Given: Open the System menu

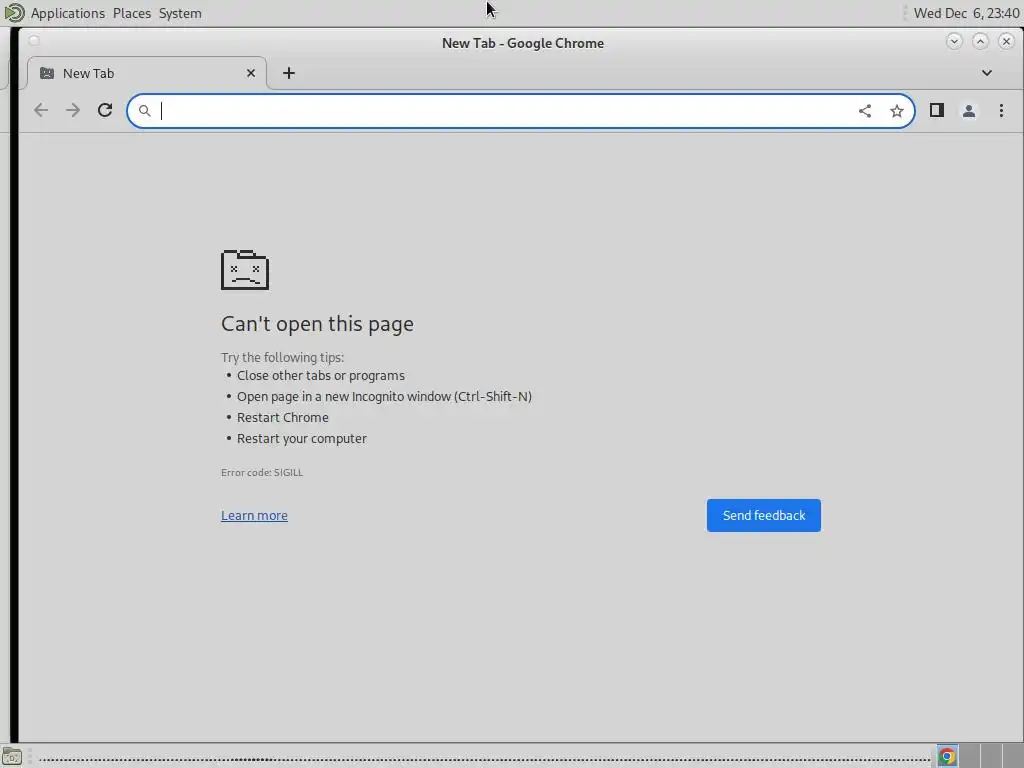Looking at the screenshot, I should 180,13.
